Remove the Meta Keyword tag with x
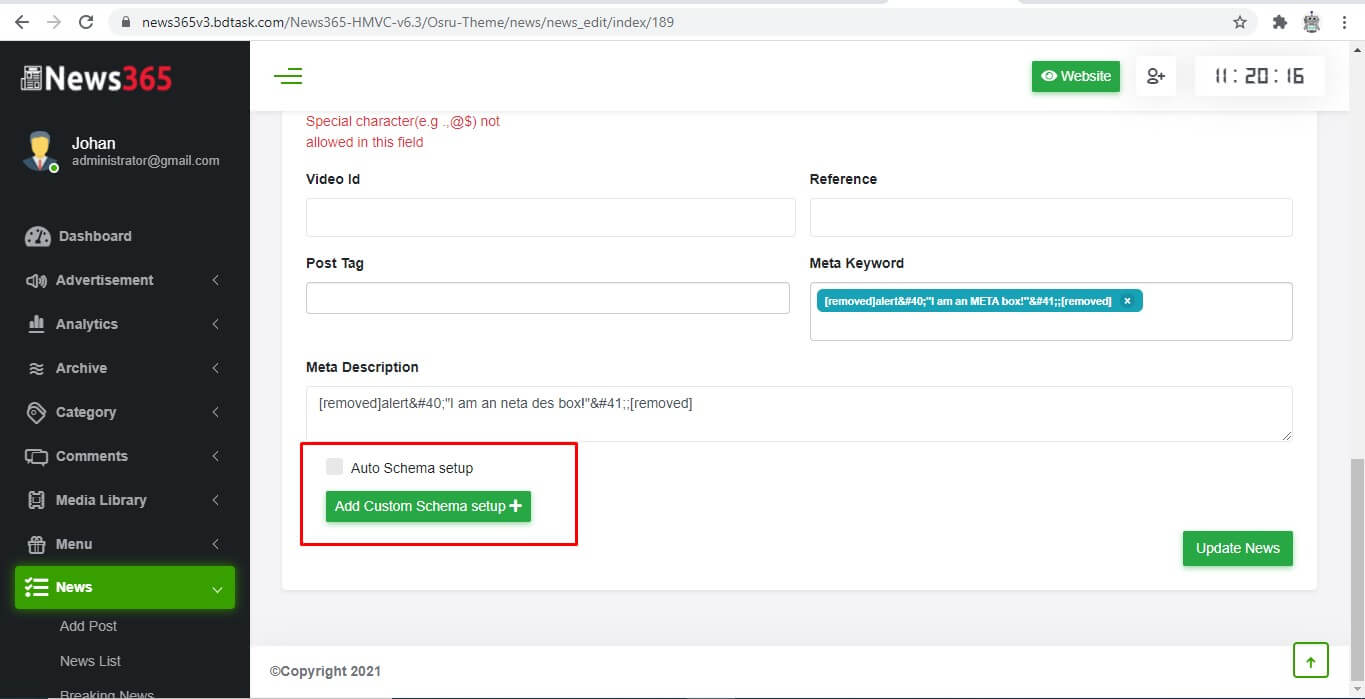1365x699 pixels. (x=1127, y=301)
